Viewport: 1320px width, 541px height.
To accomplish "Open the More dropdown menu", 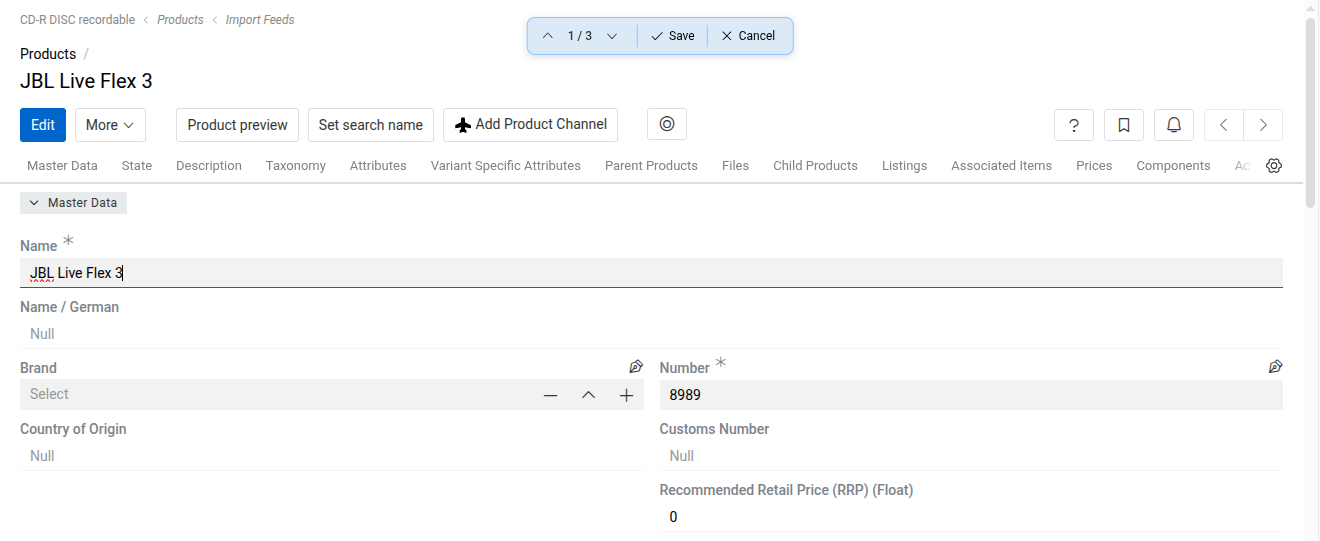I will pos(110,125).
